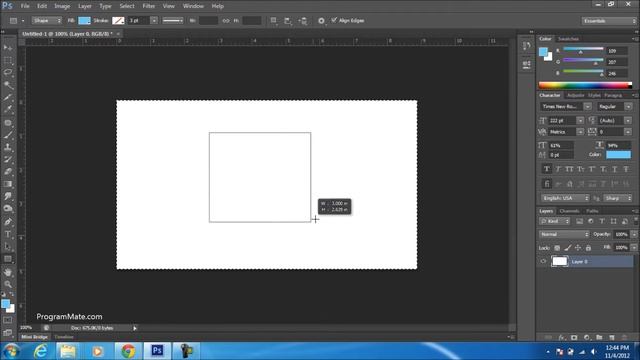Open the Shape tool mode dropdown
Viewport: 640px width, 360px height.
[x=47, y=20]
